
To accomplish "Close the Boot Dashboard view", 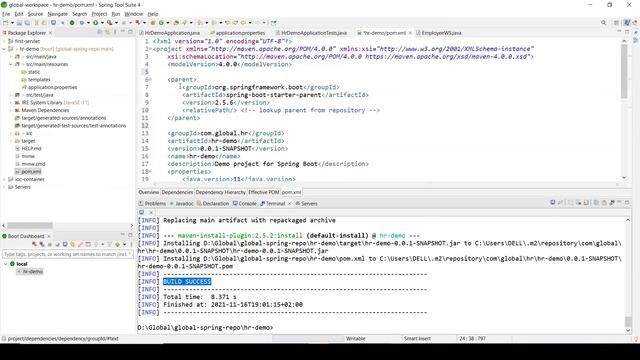I will pyautogui.click(x=49, y=236).
